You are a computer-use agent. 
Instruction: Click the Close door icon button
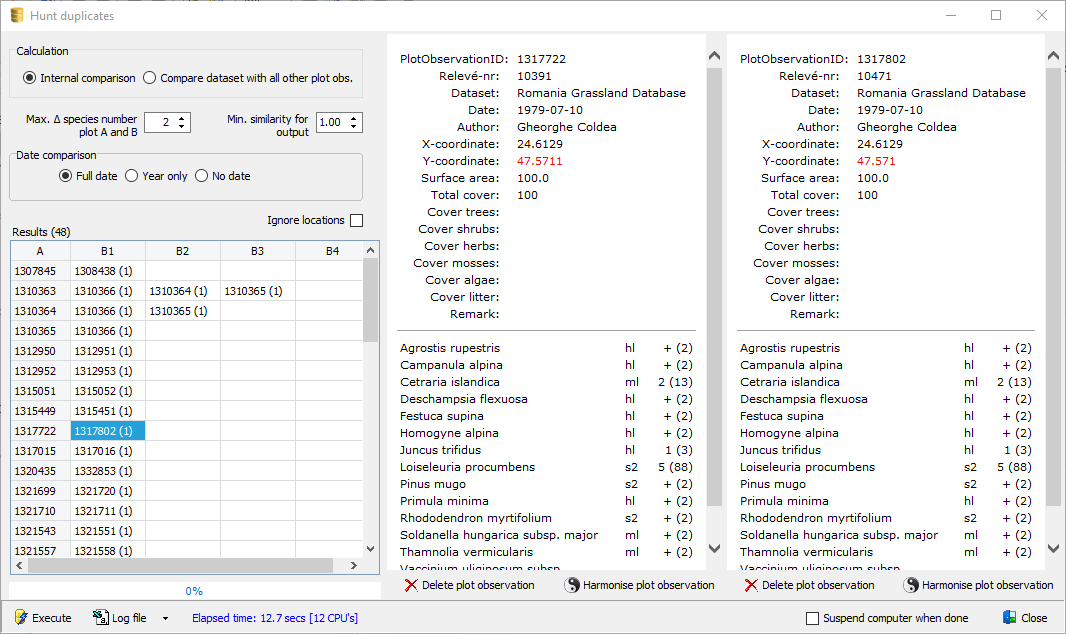[x=1010, y=618]
